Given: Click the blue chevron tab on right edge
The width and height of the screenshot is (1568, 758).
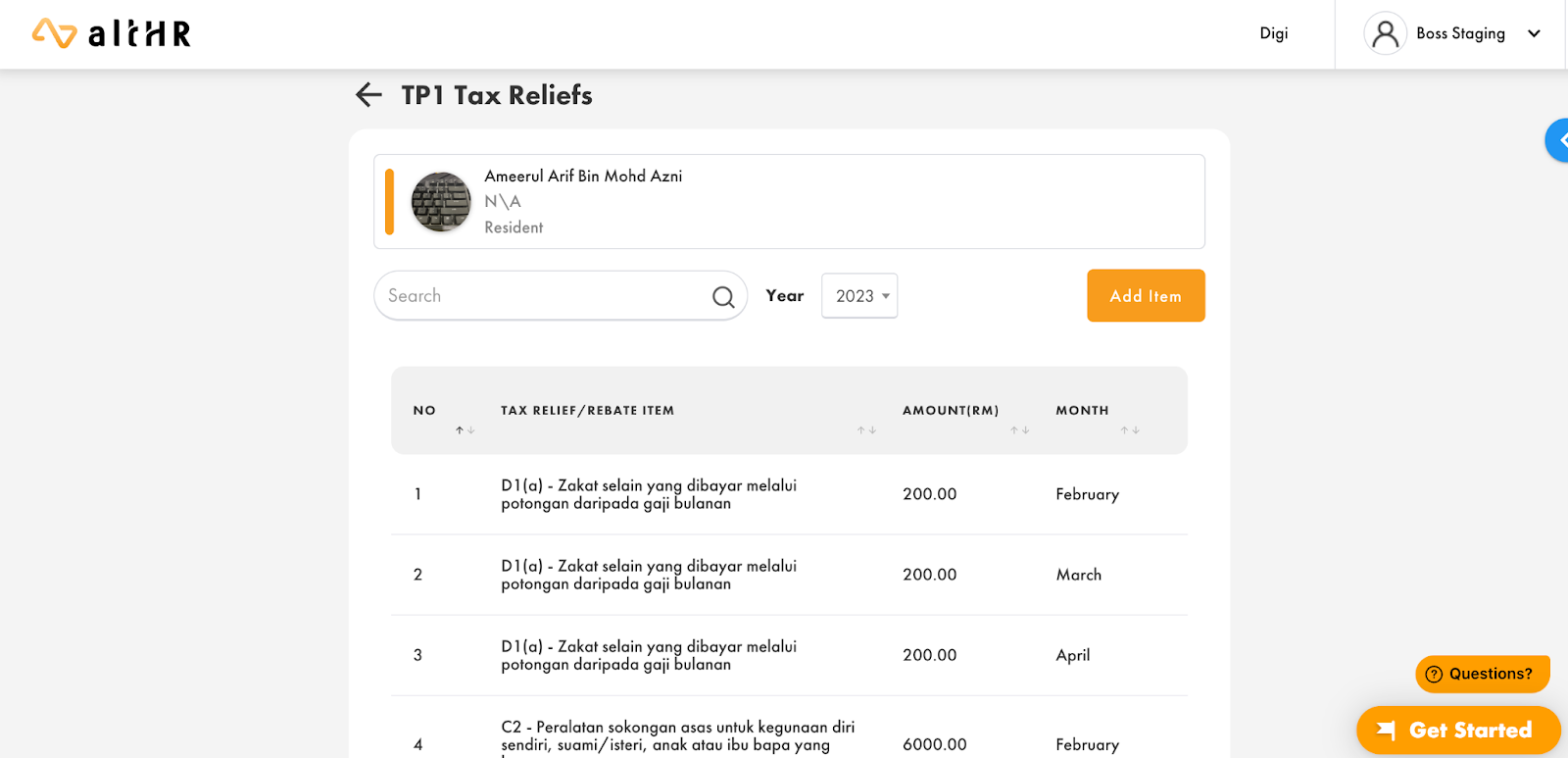Looking at the screenshot, I should pyautogui.click(x=1559, y=140).
